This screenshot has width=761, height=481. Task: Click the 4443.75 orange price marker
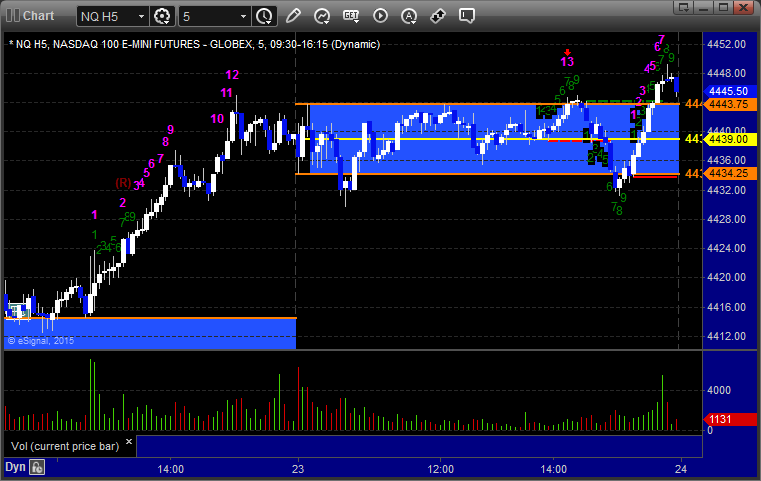(729, 104)
